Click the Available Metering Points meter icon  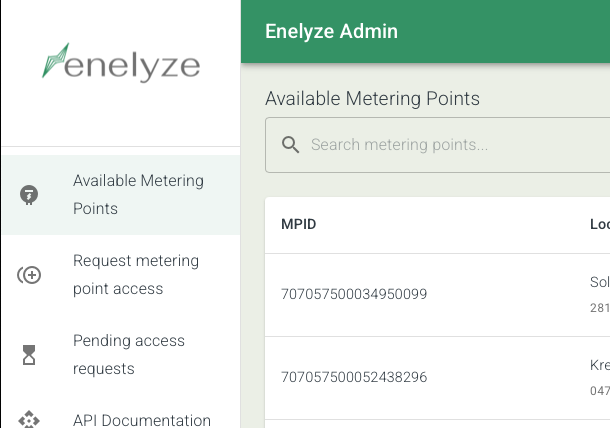click(x=29, y=195)
